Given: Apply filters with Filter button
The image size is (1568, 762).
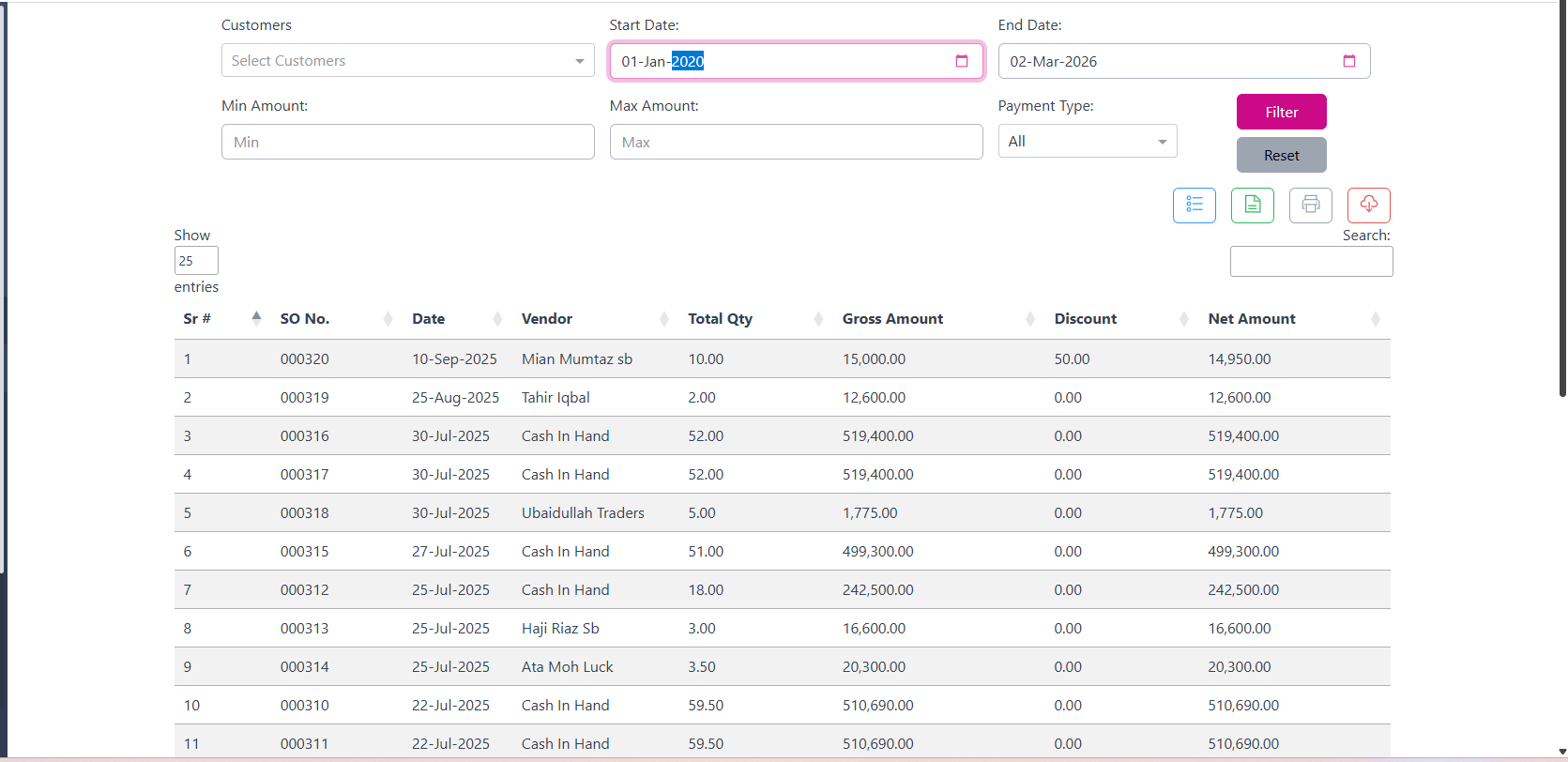Looking at the screenshot, I should tap(1281, 112).
